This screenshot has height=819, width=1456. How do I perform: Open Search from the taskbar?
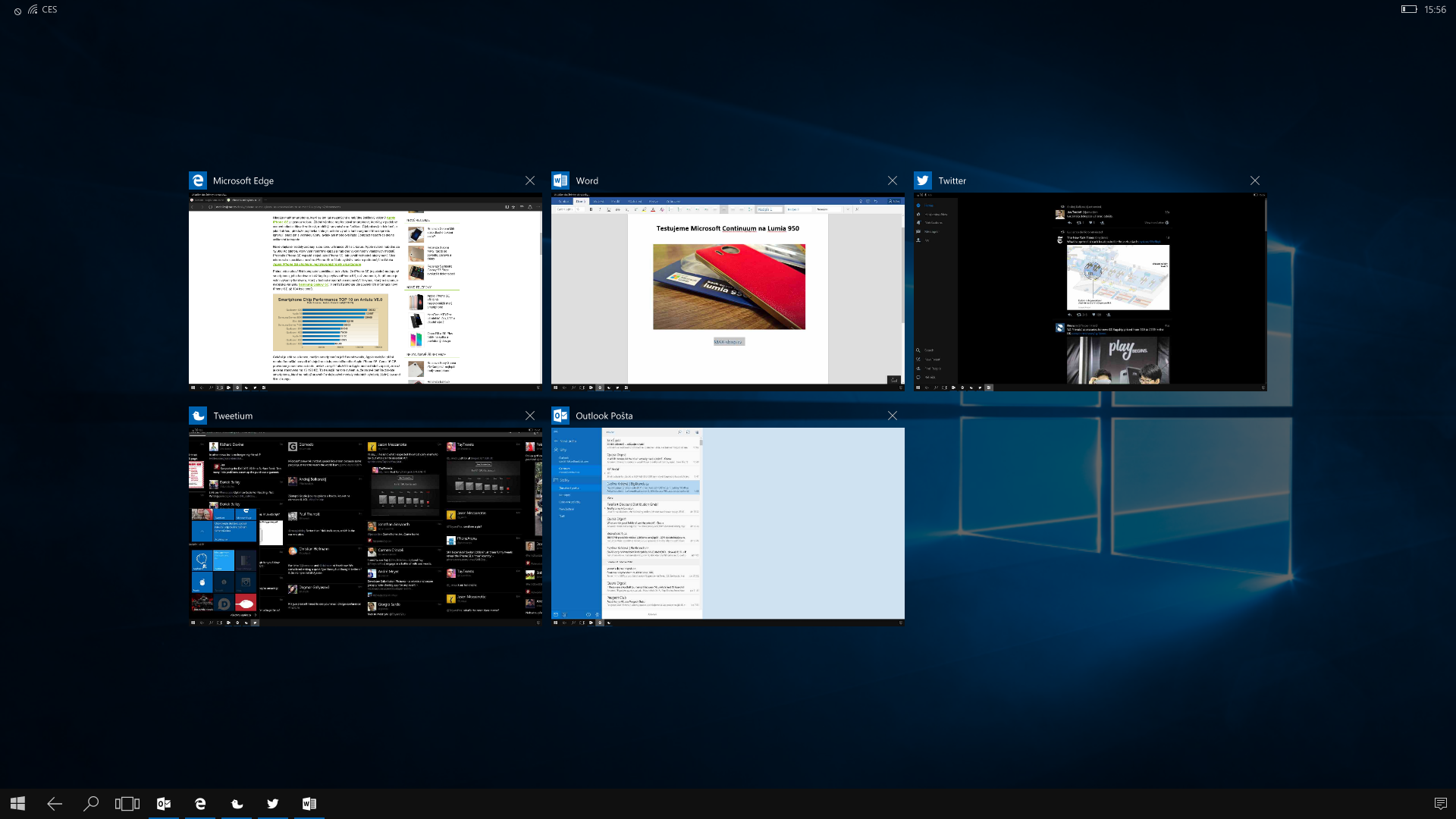[x=91, y=803]
